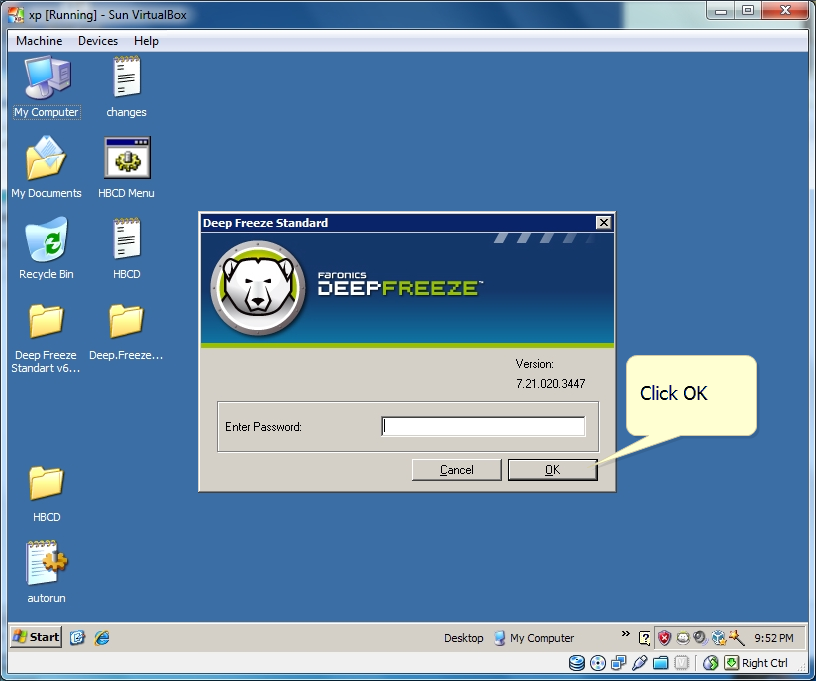The height and width of the screenshot is (681, 816).
Task: Click the VirtualBox USB devices status icon
Action: (x=640, y=663)
